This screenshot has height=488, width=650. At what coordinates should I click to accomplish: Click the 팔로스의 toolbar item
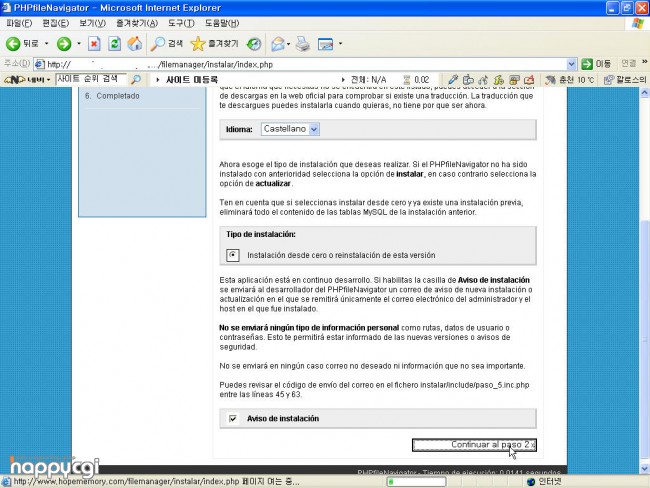point(625,80)
